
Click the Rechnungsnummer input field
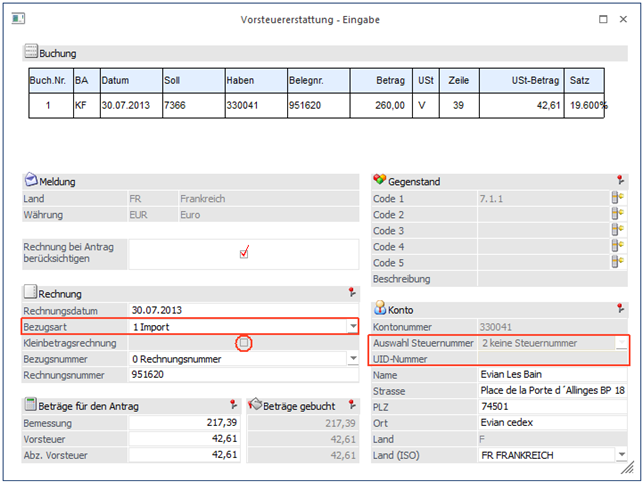pos(240,375)
